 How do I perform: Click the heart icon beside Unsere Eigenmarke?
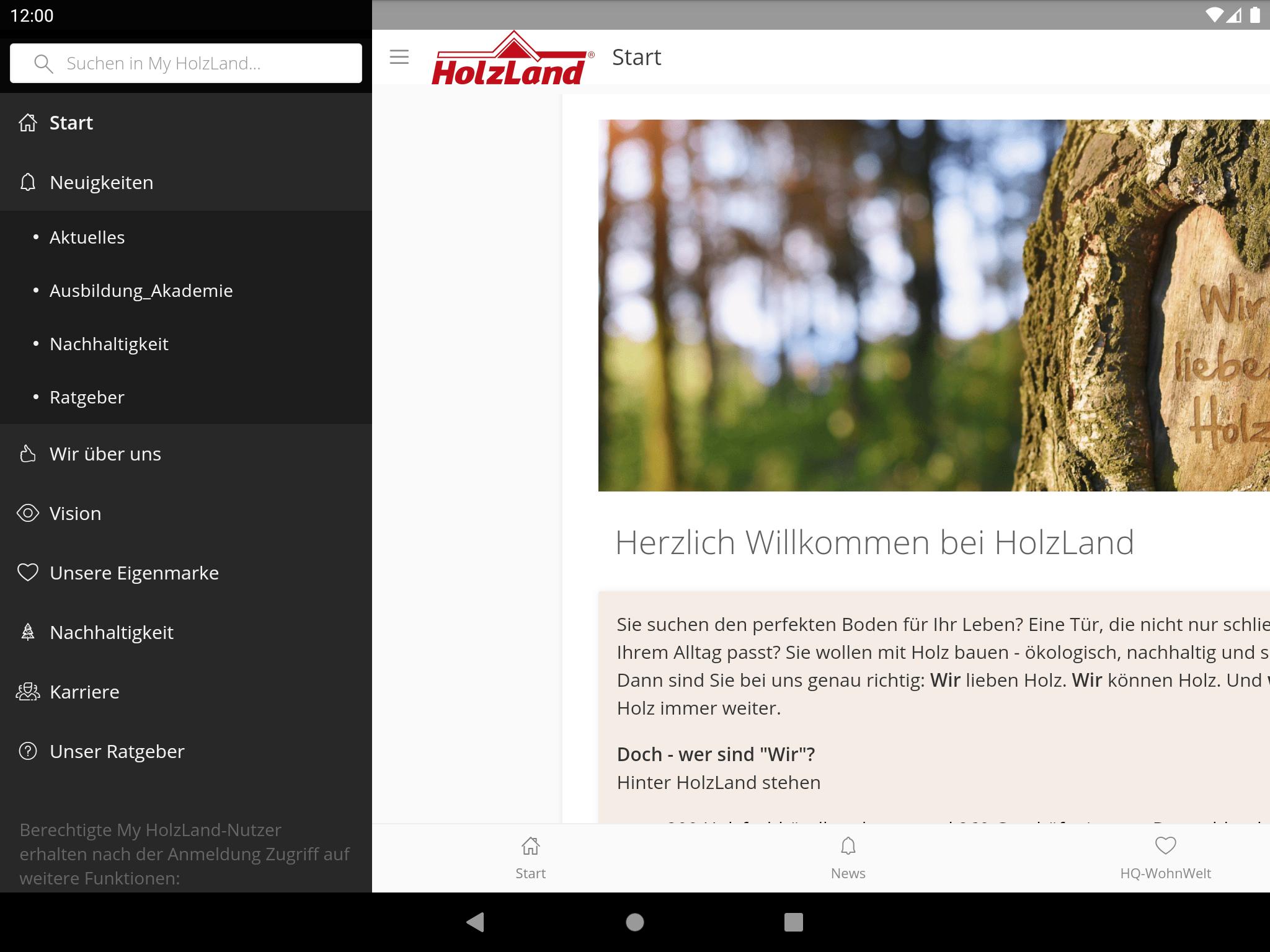[28, 573]
